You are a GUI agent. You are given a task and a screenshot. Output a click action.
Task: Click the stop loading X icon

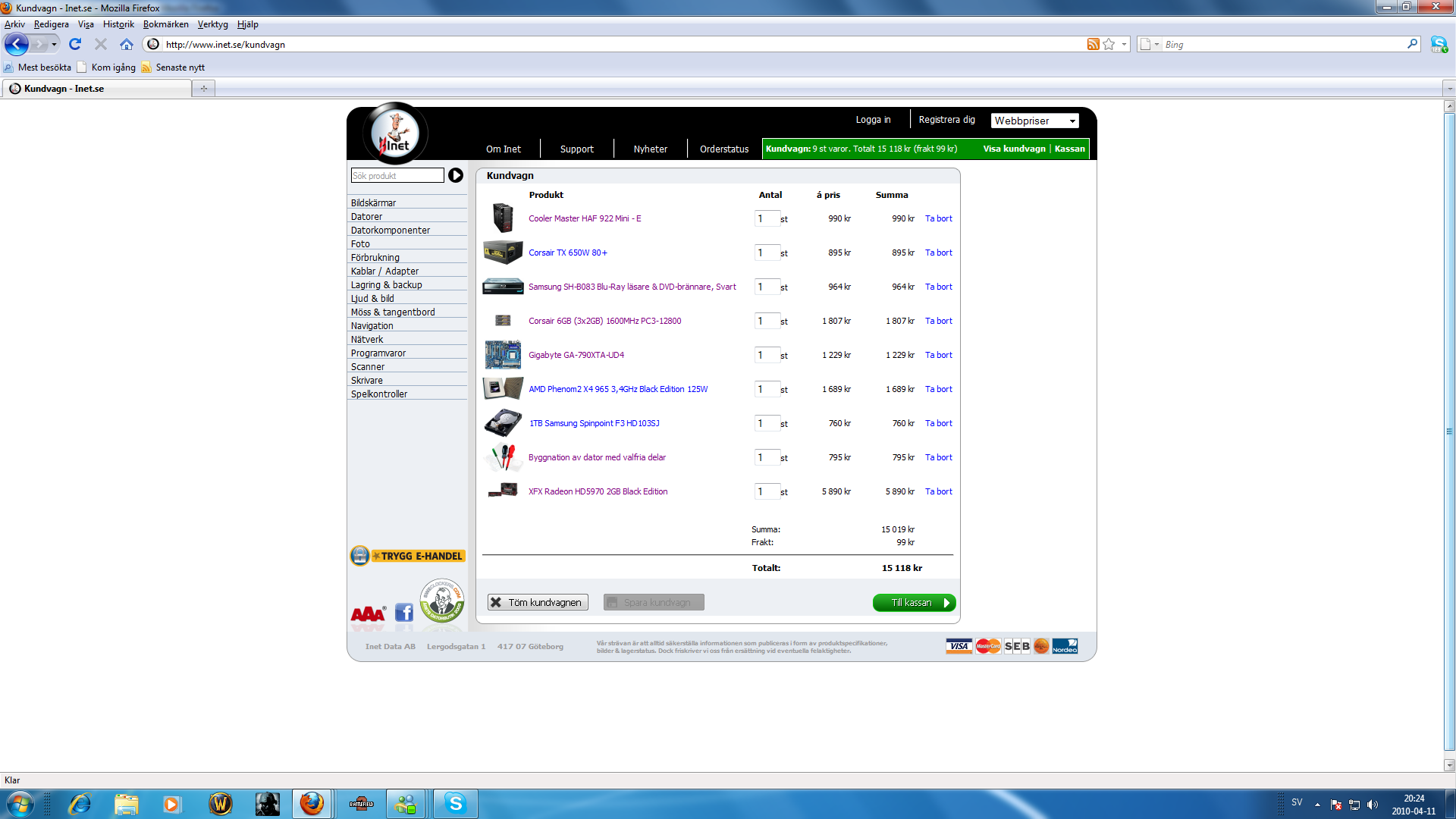pos(101,44)
